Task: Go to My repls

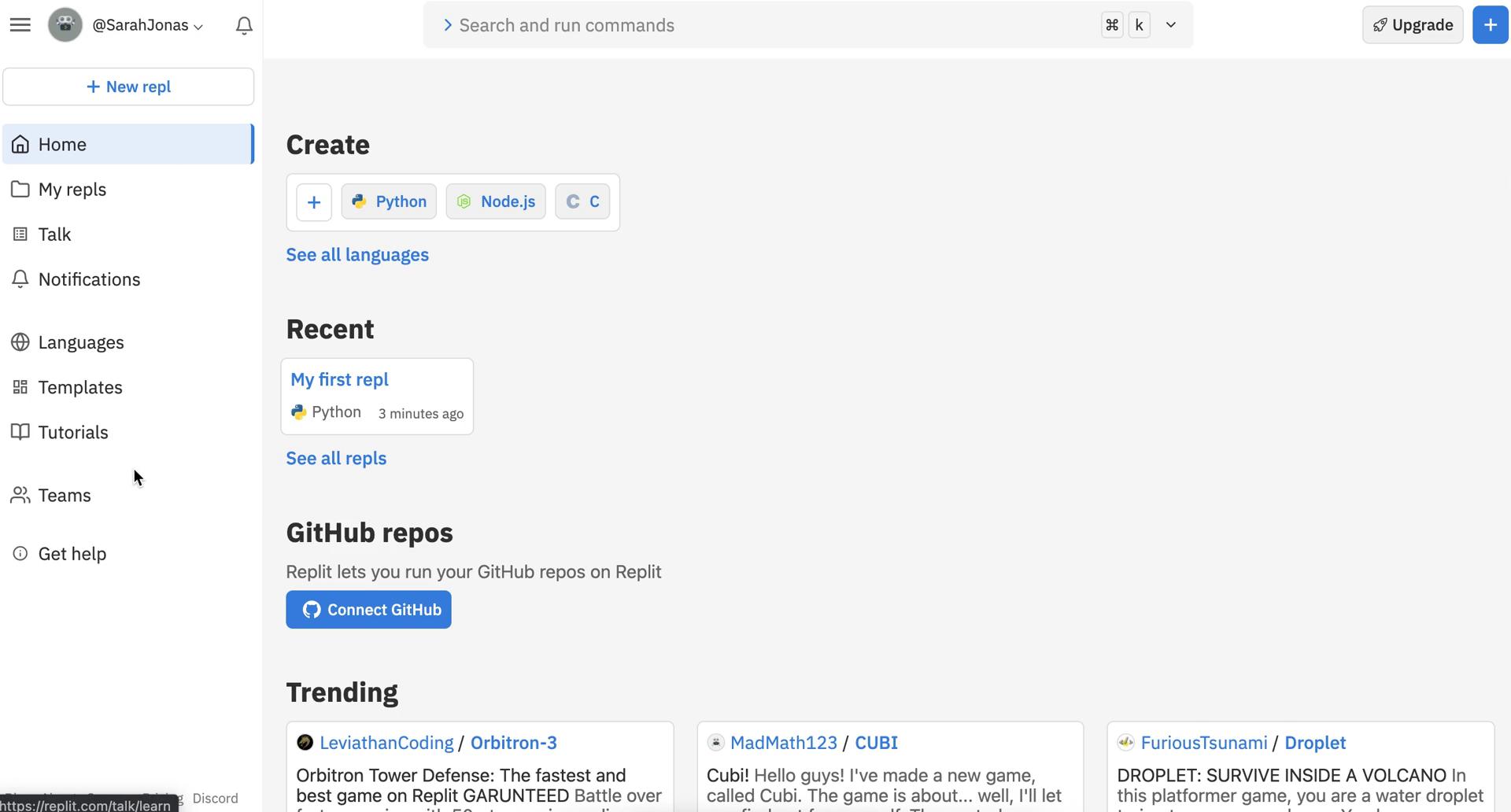Action: (72, 189)
